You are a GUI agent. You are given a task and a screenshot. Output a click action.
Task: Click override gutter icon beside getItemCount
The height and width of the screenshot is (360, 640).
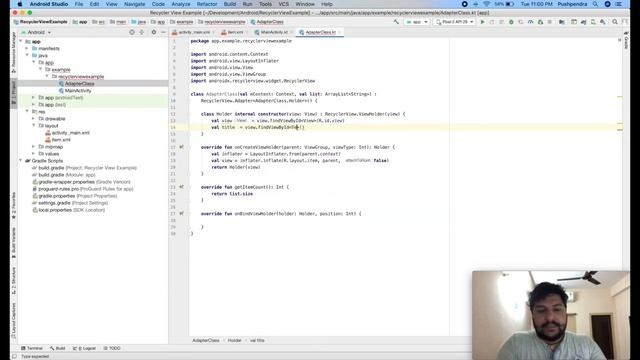pos(182,187)
